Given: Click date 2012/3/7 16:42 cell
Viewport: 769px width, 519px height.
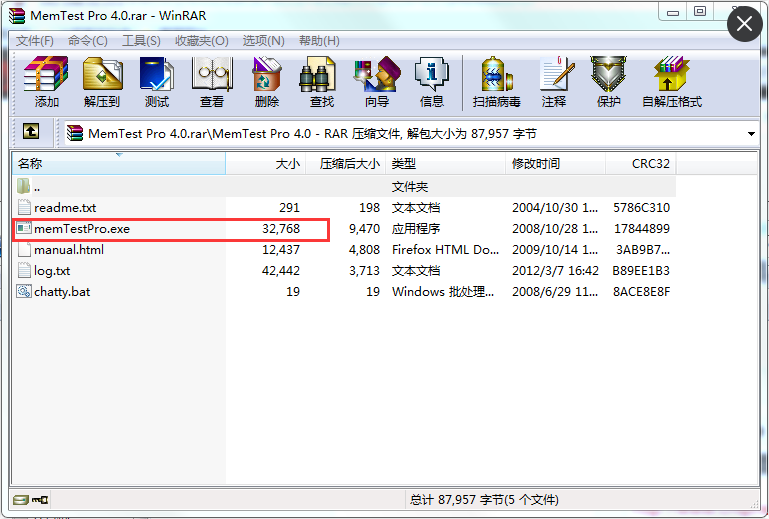Looking at the screenshot, I should tap(555, 271).
